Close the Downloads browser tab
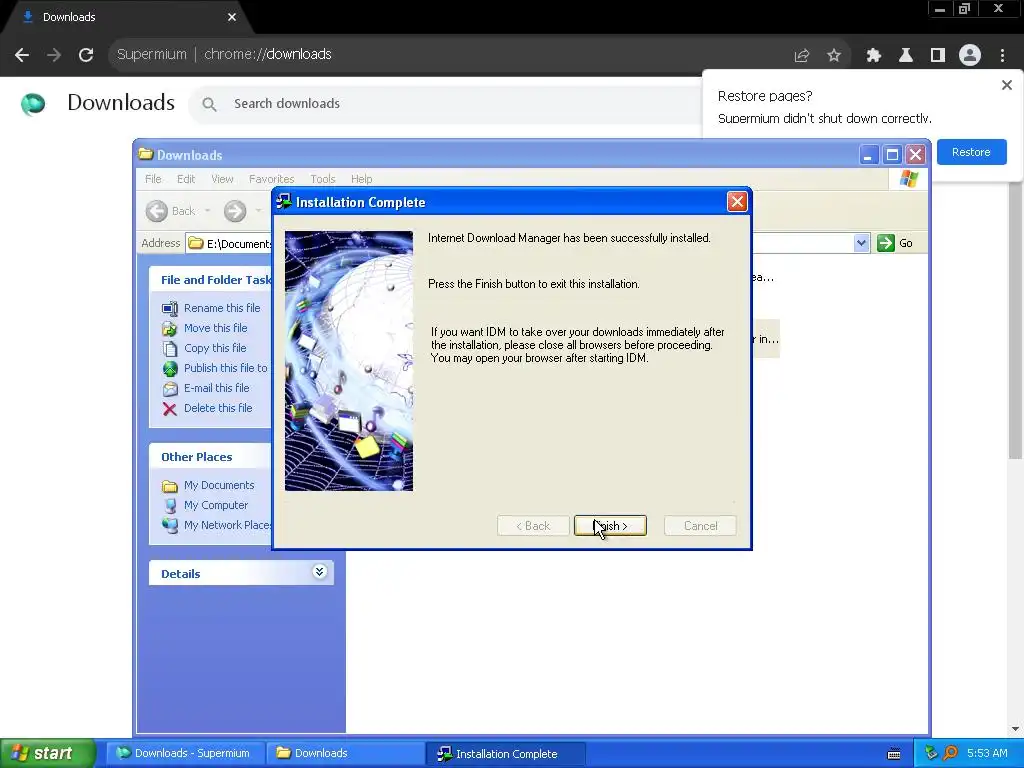 (232, 17)
